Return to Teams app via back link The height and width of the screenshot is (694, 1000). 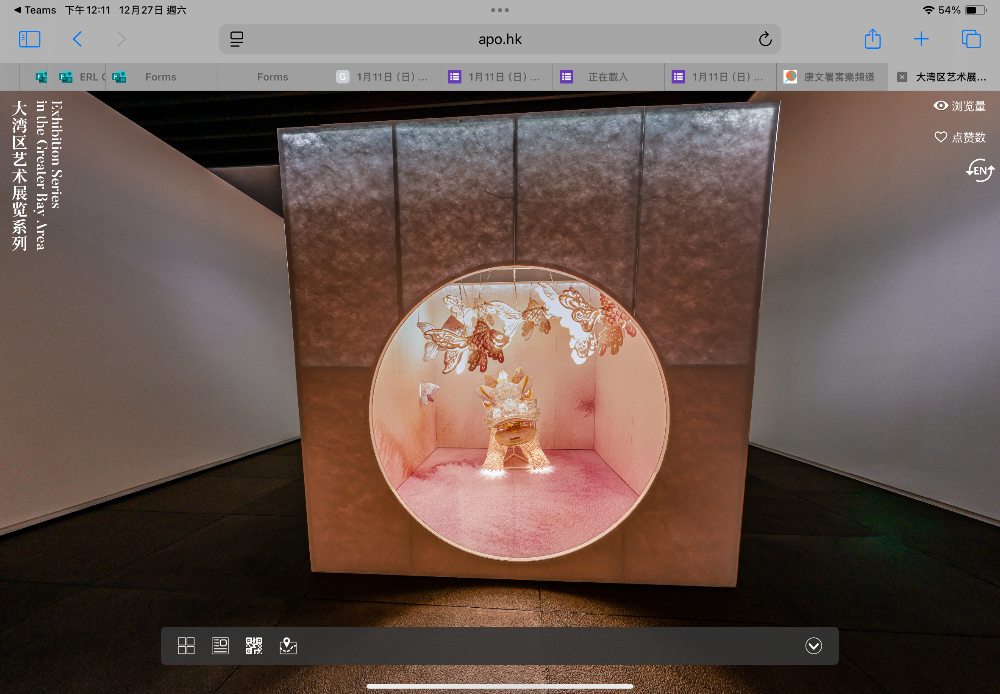point(35,10)
